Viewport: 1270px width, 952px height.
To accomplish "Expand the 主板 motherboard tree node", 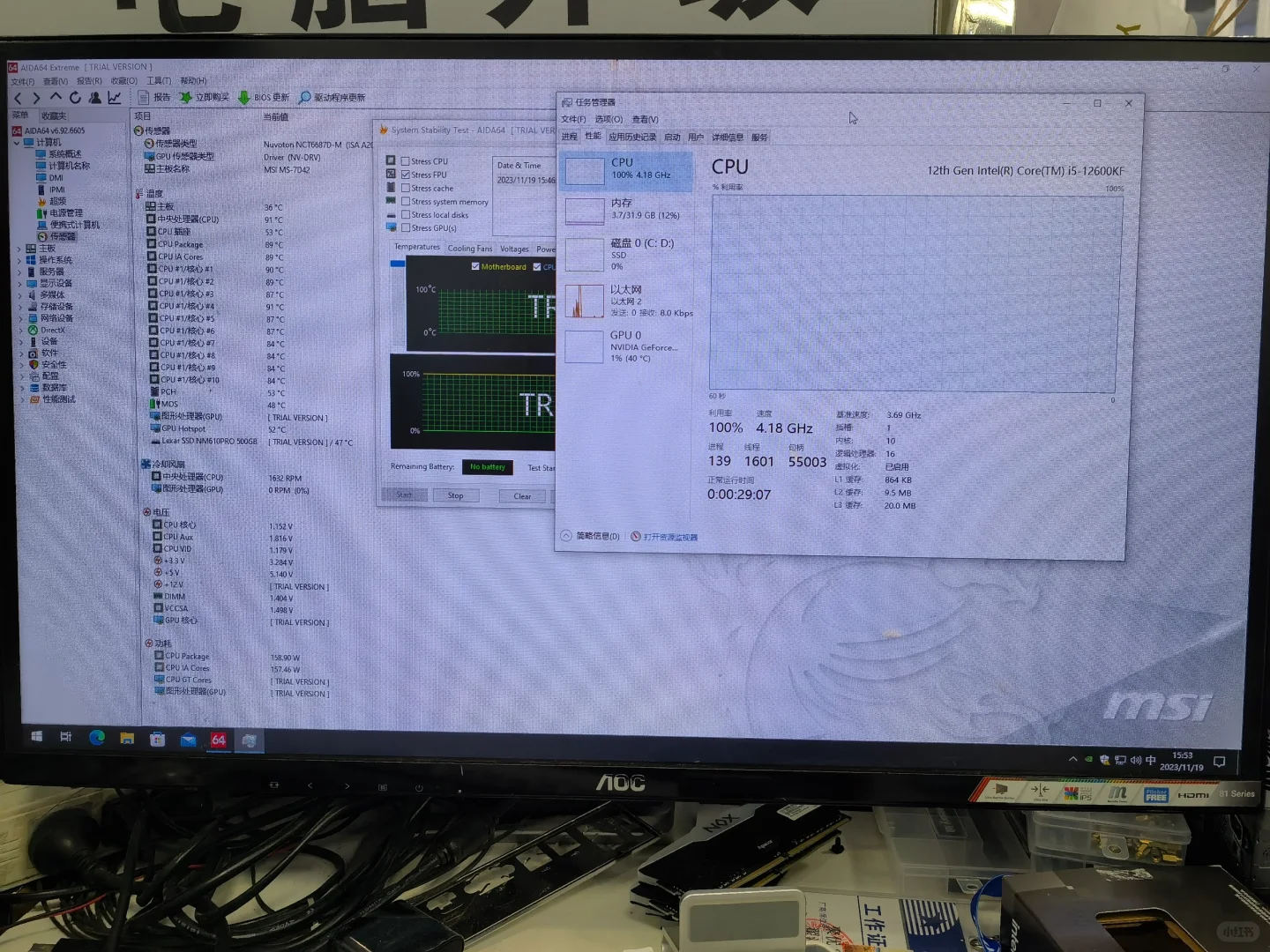I will [x=19, y=249].
